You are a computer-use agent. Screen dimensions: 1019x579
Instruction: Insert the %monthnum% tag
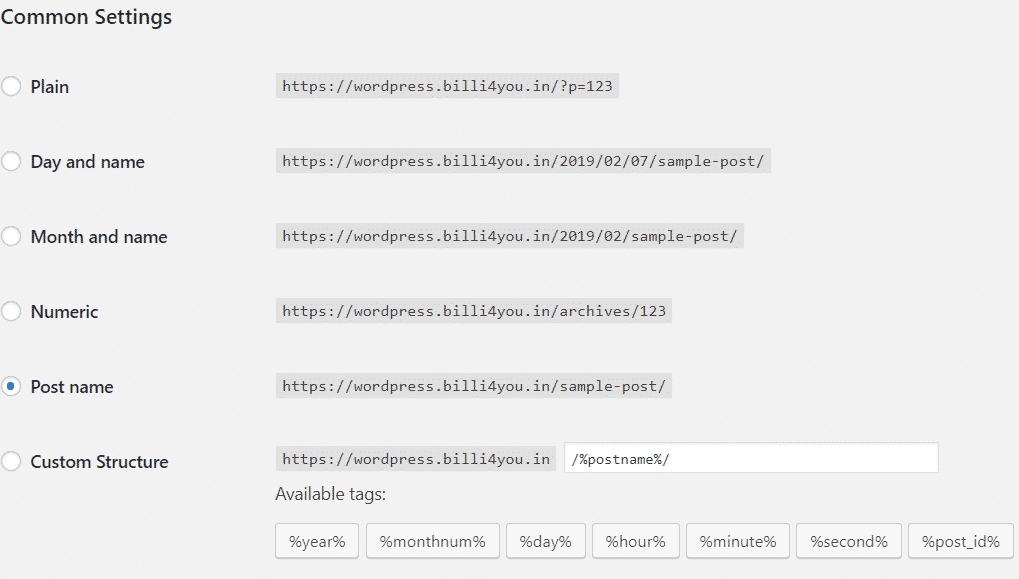433,541
